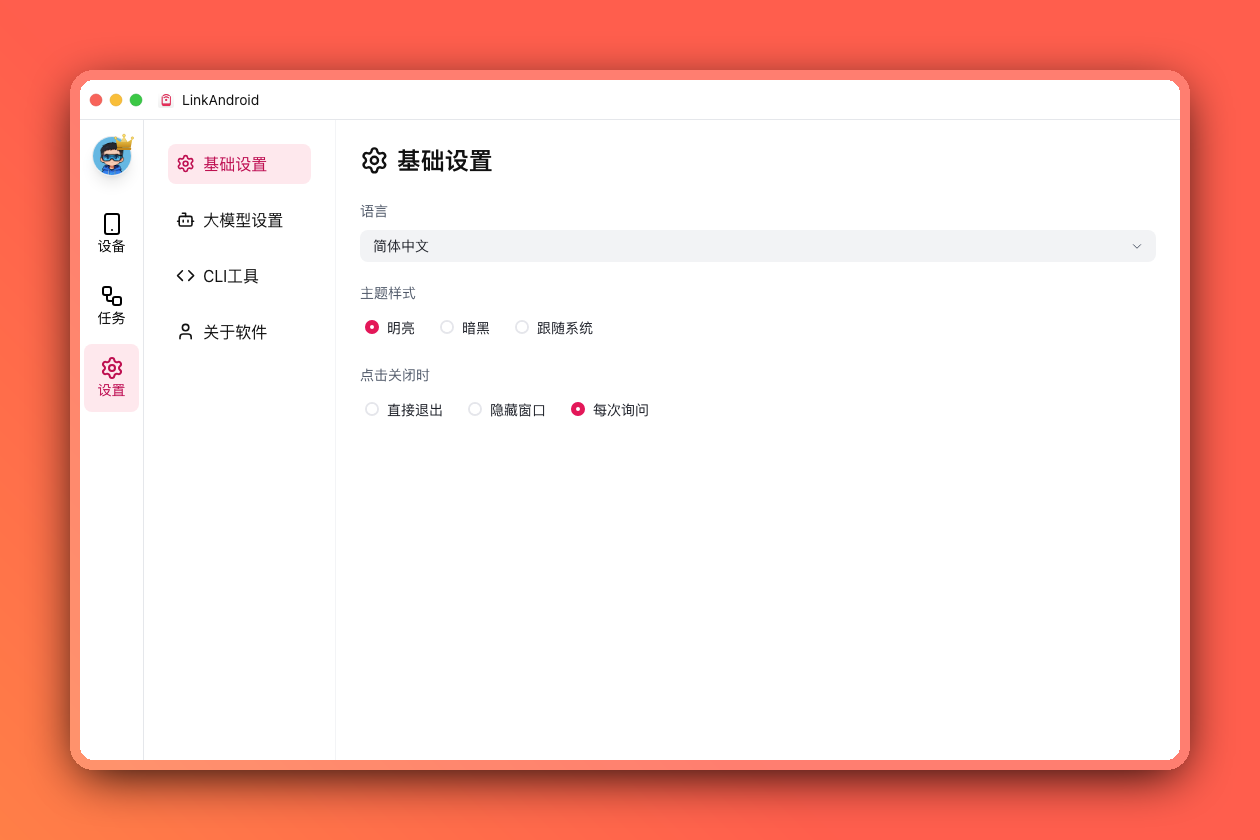Select the 暗黑 dark theme radio
Screen dimensions: 1260x840
click(447, 327)
